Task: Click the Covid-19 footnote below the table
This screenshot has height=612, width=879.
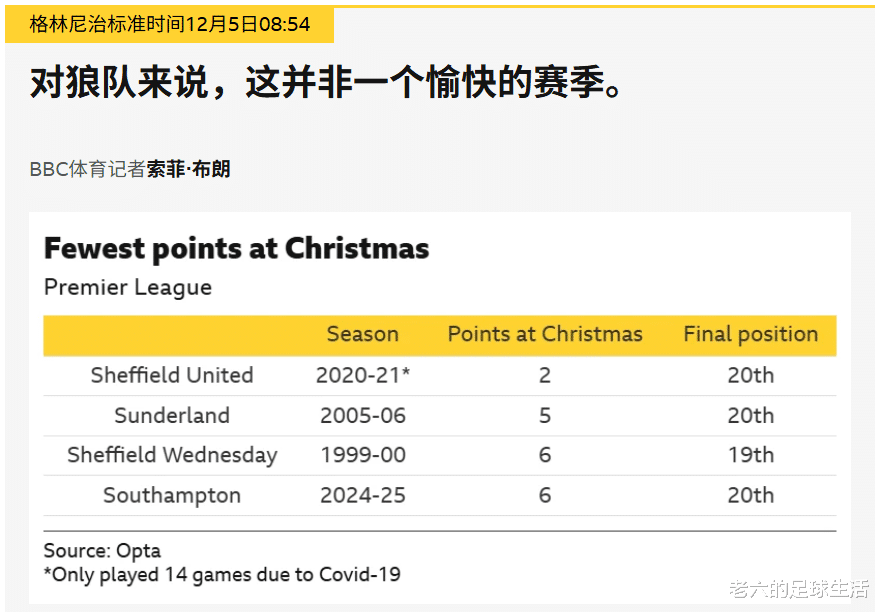Action: click(x=222, y=574)
